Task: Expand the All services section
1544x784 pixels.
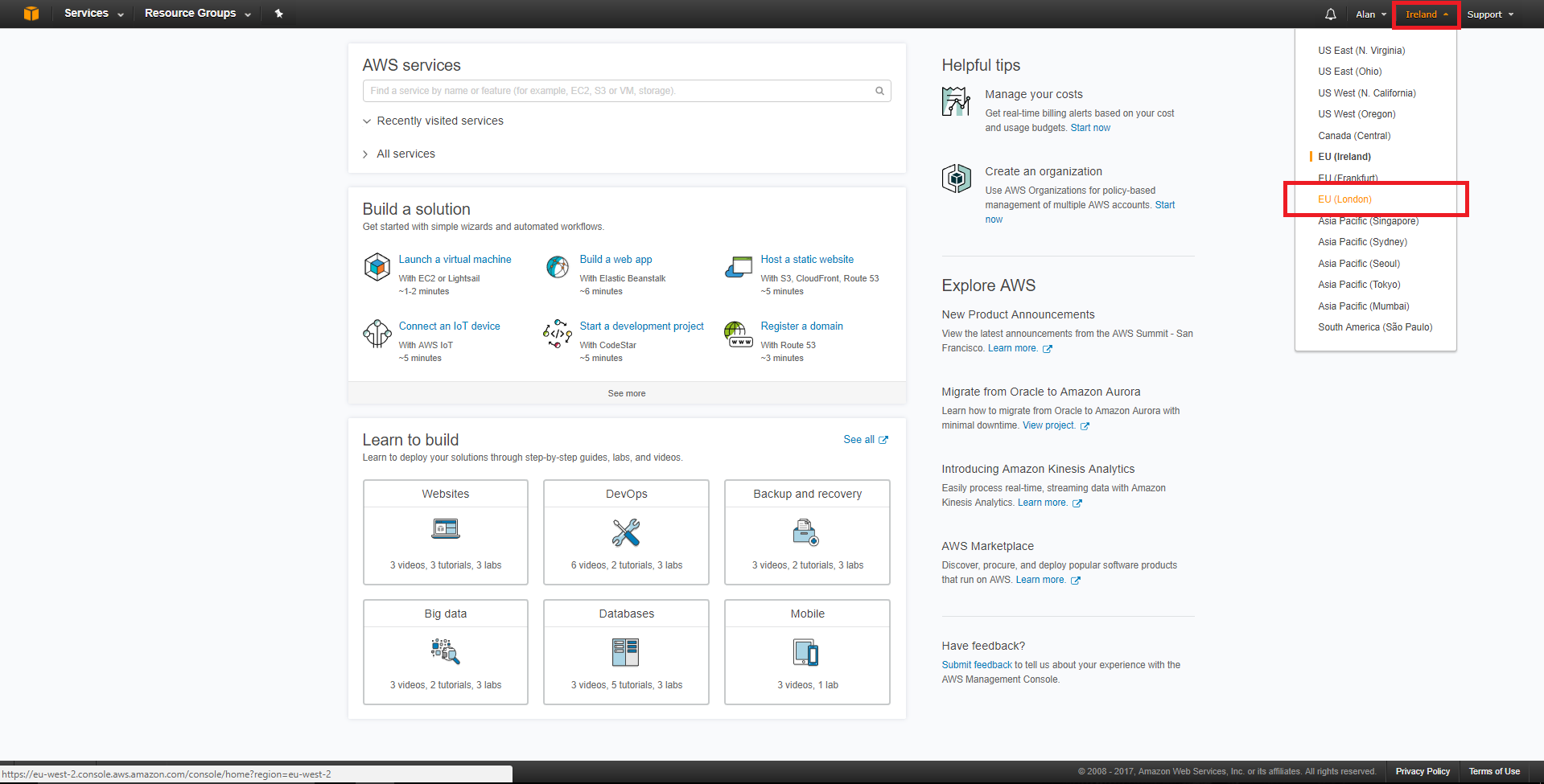Action: click(x=398, y=154)
